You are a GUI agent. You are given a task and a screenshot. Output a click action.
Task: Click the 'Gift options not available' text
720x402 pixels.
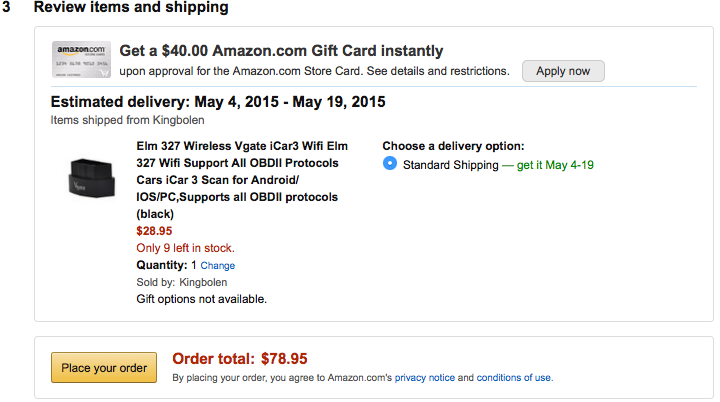201,298
